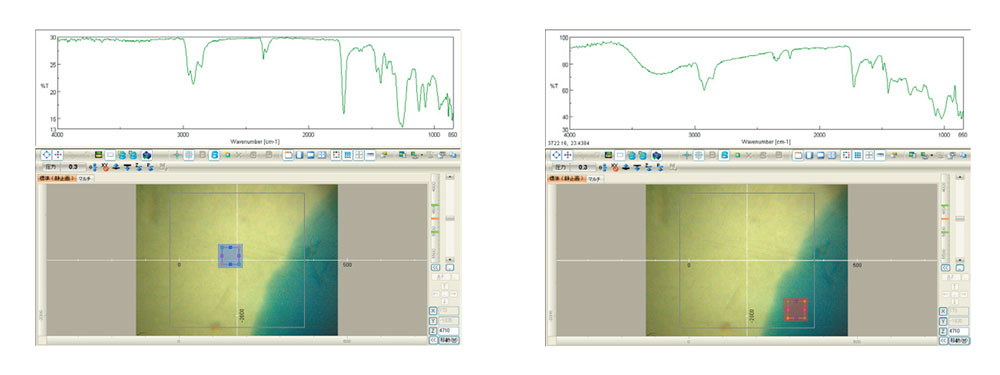
Task: Click the red crossed-out XY icon in left panel
Action: [x=106, y=167]
